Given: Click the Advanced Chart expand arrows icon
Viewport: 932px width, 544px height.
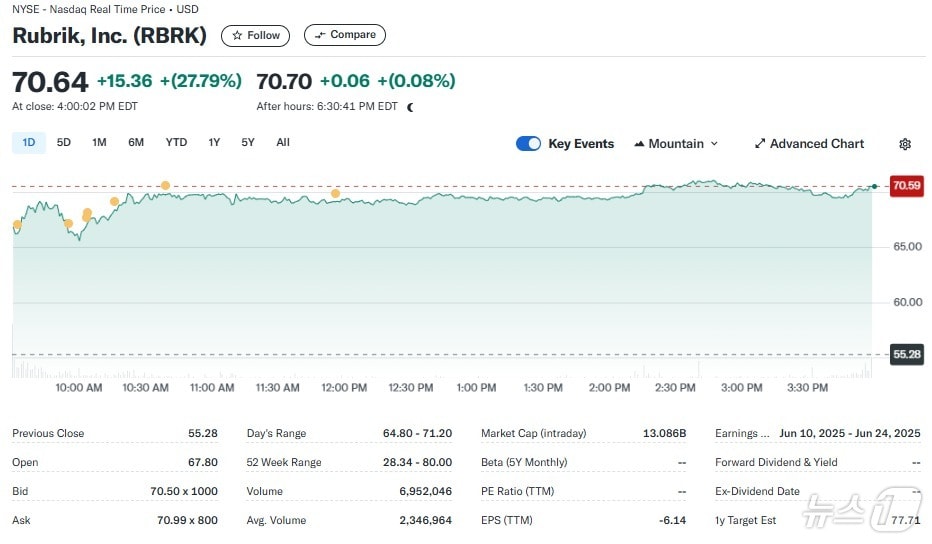Looking at the screenshot, I should point(760,144).
